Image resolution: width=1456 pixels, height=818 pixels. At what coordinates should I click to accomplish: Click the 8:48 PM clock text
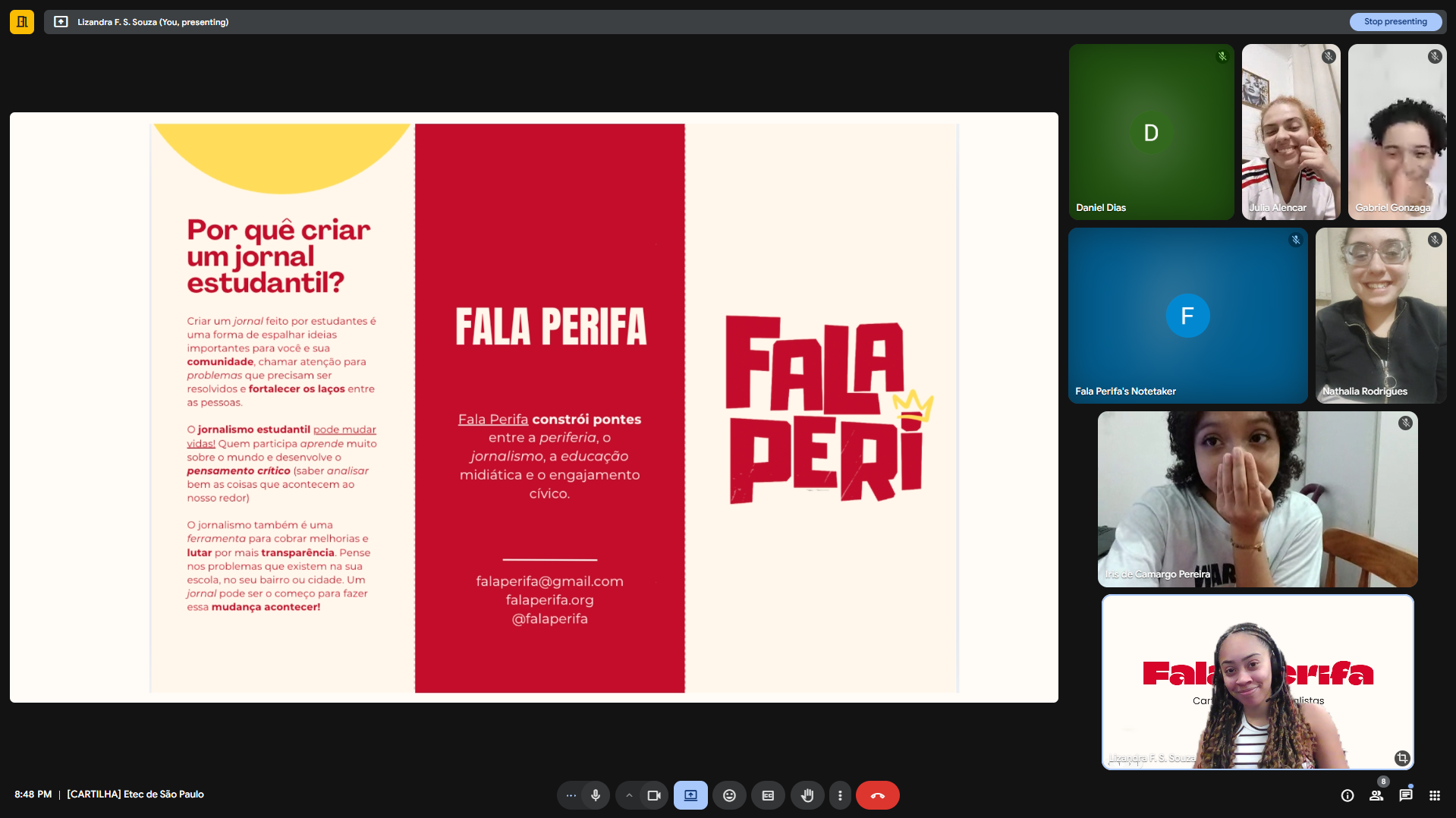click(x=33, y=794)
